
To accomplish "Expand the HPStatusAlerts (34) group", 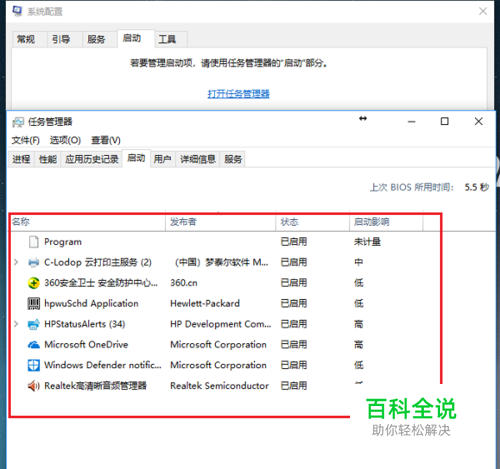I will [16, 324].
